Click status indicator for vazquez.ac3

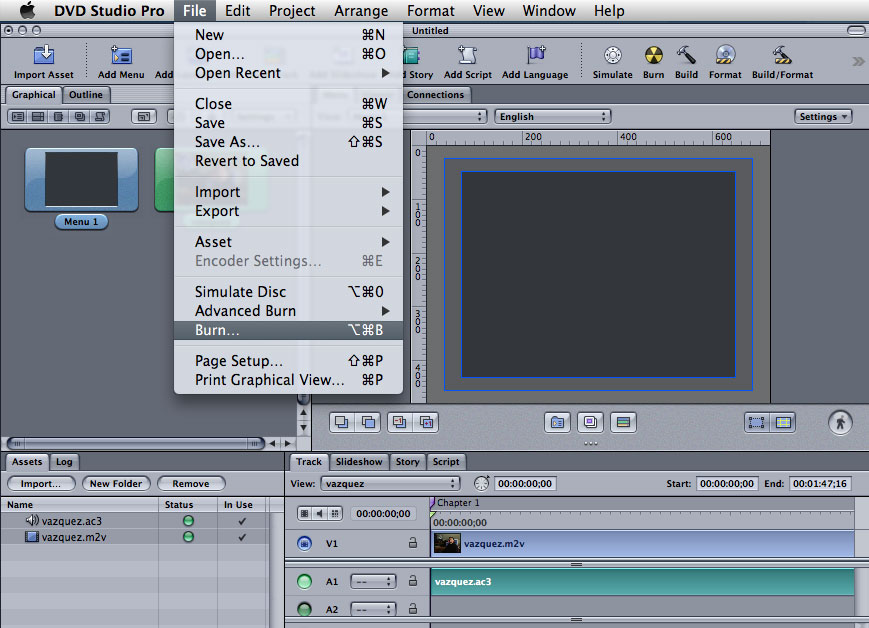(x=188, y=521)
